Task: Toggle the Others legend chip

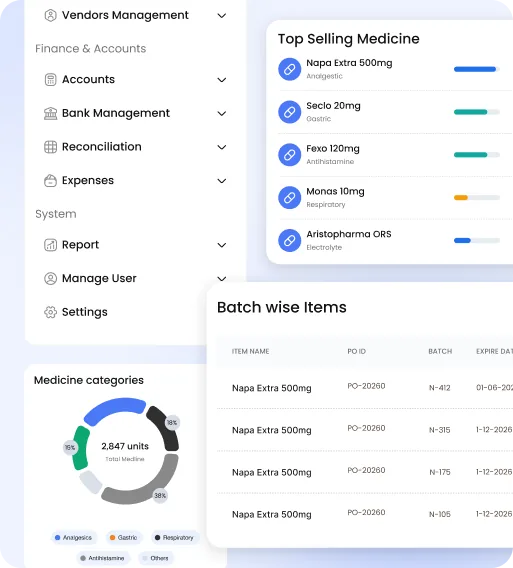Action: click(x=155, y=558)
